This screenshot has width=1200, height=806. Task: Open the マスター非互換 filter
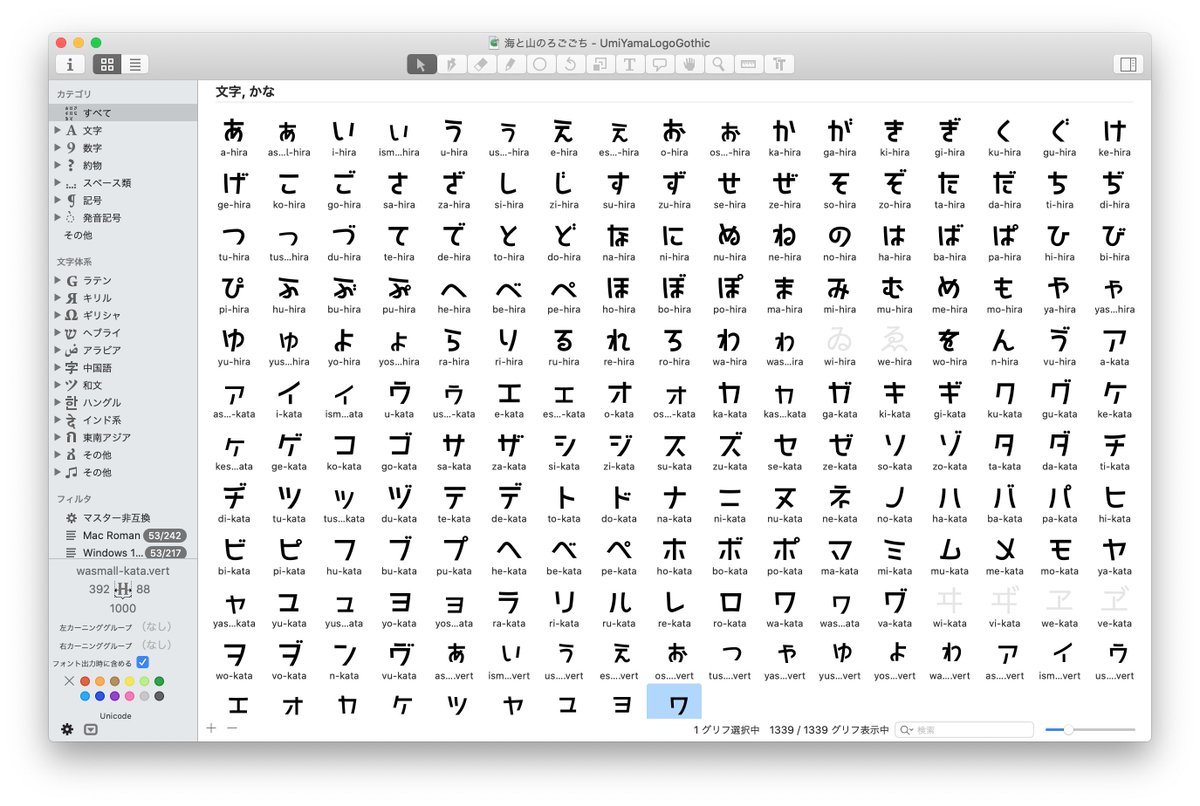(117, 518)
